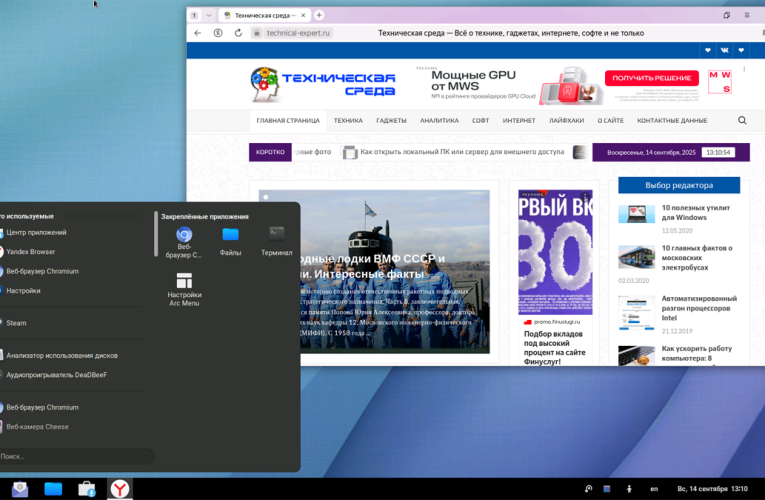Click the electric bus article thumbnail
This screenshot has width=765, height=500.
point(636,257)
